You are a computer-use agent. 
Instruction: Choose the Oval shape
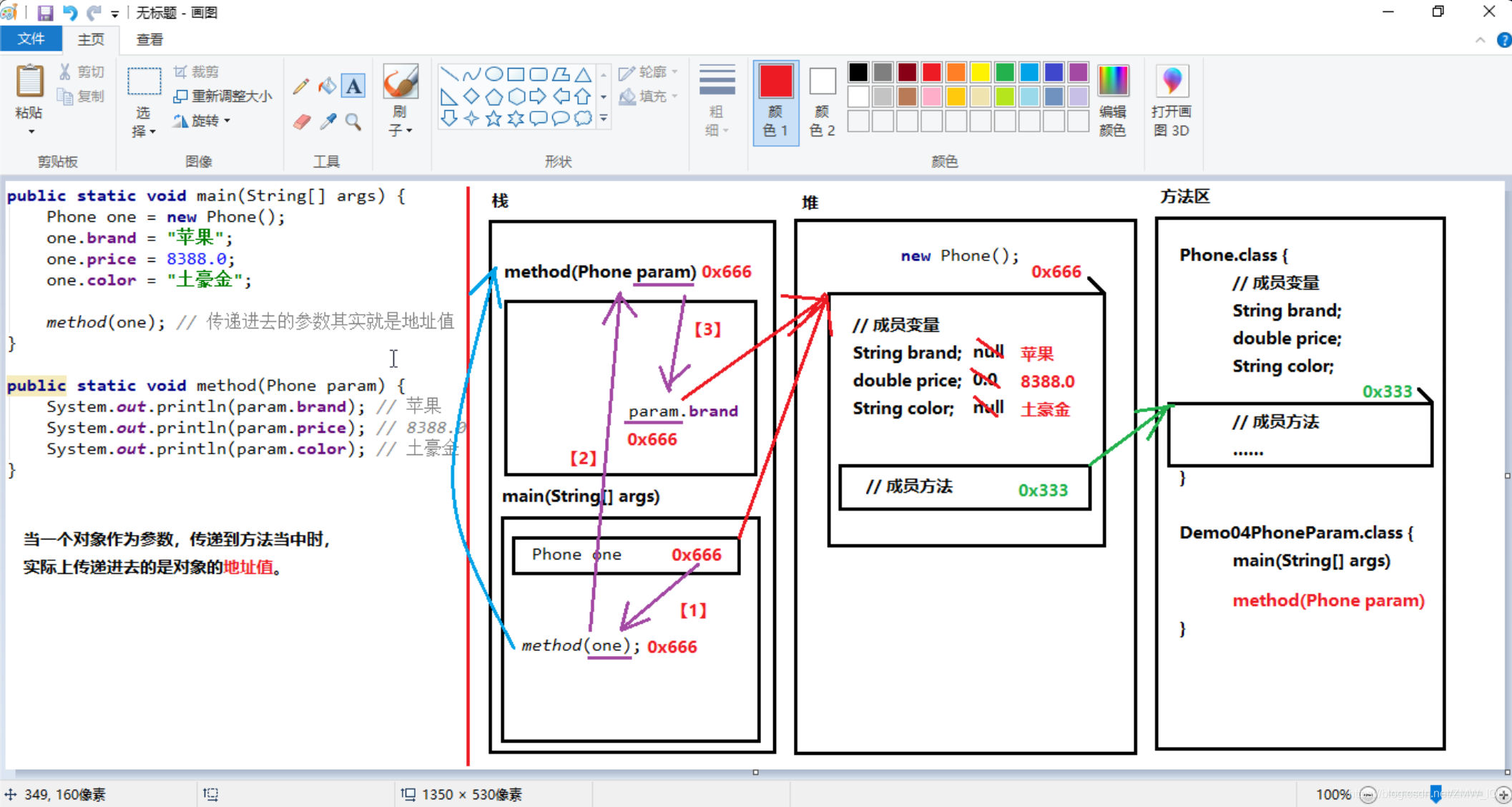[494, 74]
